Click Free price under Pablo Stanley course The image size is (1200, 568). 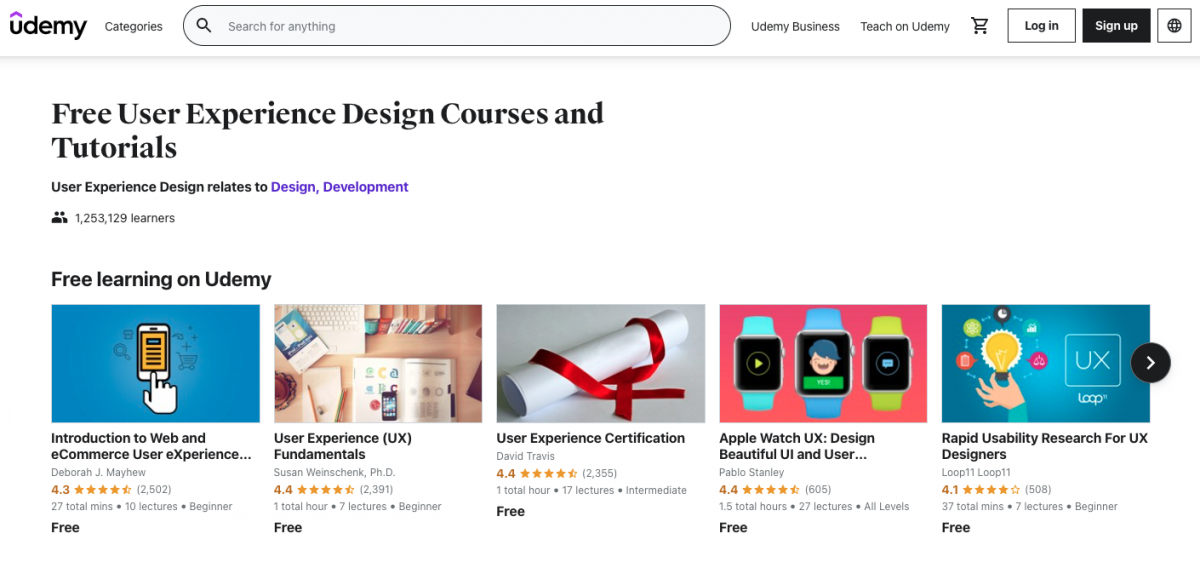(733, 527)
